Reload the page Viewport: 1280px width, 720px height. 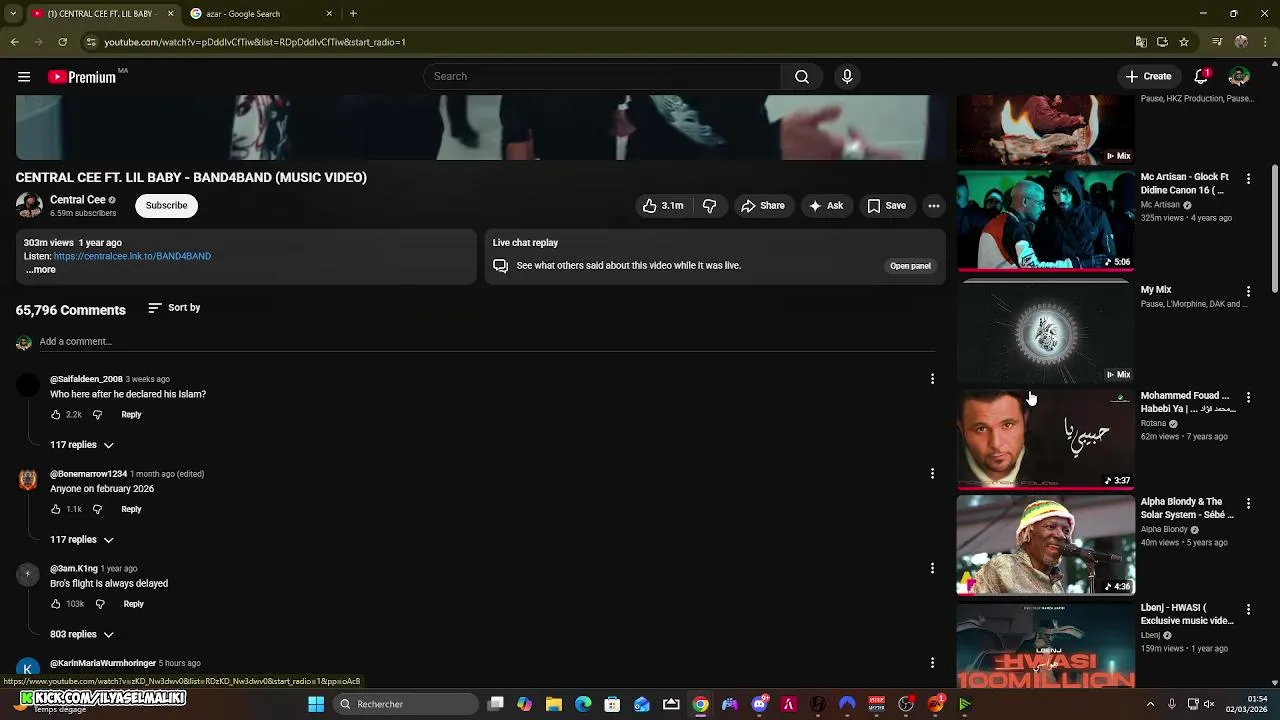[62, 42]
